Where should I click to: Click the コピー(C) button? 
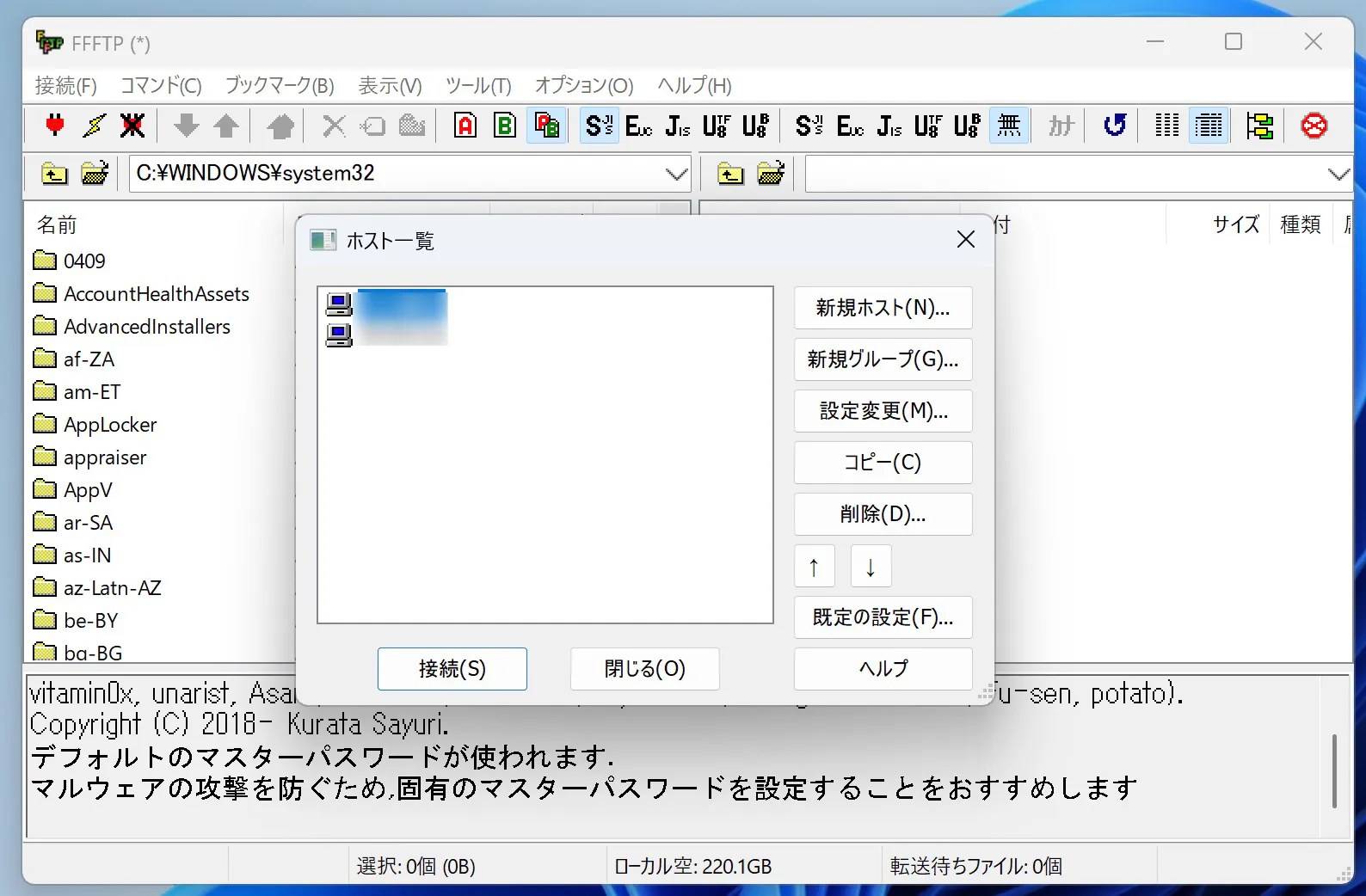(x=883, y=463)
